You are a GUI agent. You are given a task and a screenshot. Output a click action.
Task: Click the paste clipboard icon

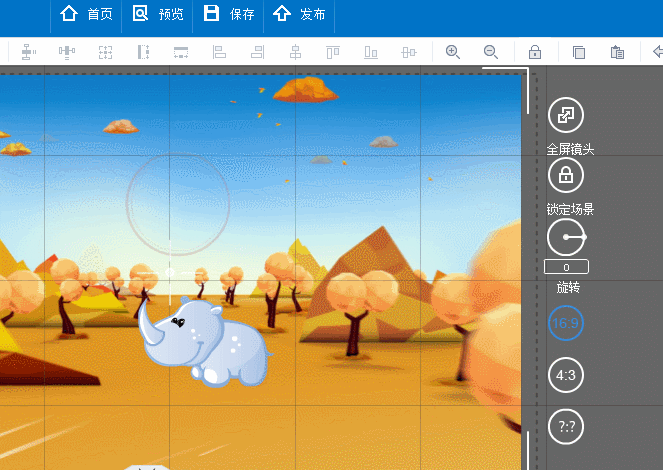(617, 52)
